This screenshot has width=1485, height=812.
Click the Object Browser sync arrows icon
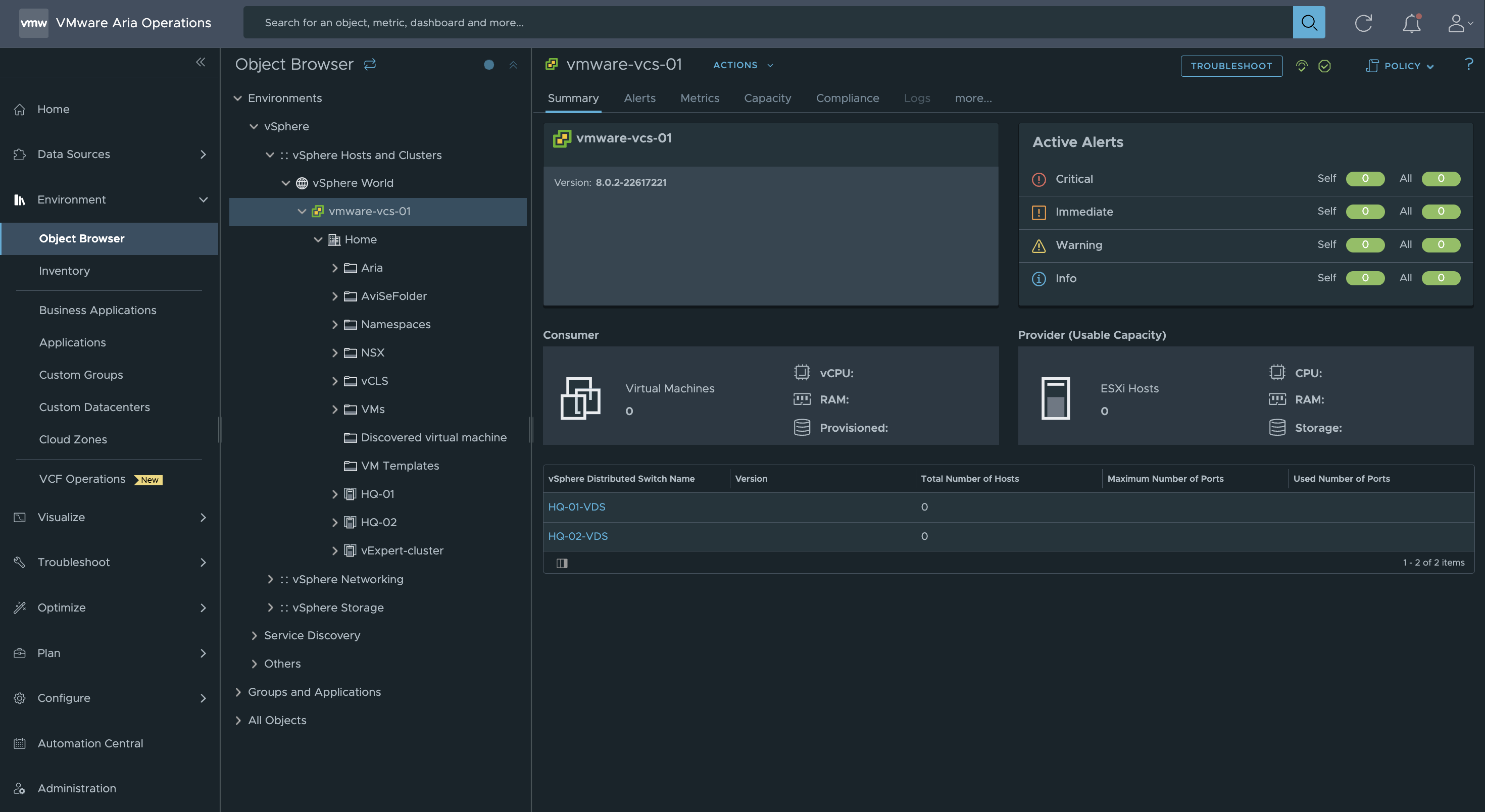tap(370, 64)
